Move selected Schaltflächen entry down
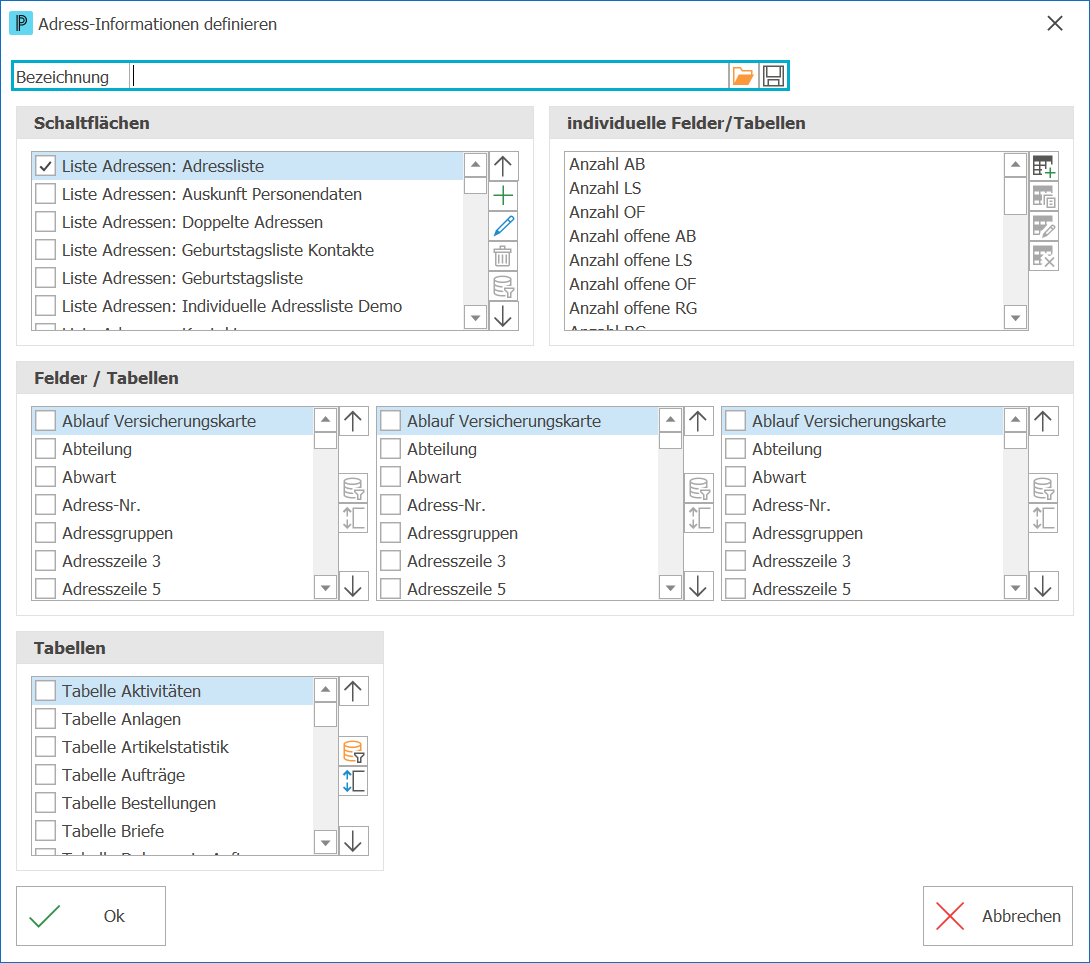Screen dimensions: 1090x963 (x=503, y=316)
